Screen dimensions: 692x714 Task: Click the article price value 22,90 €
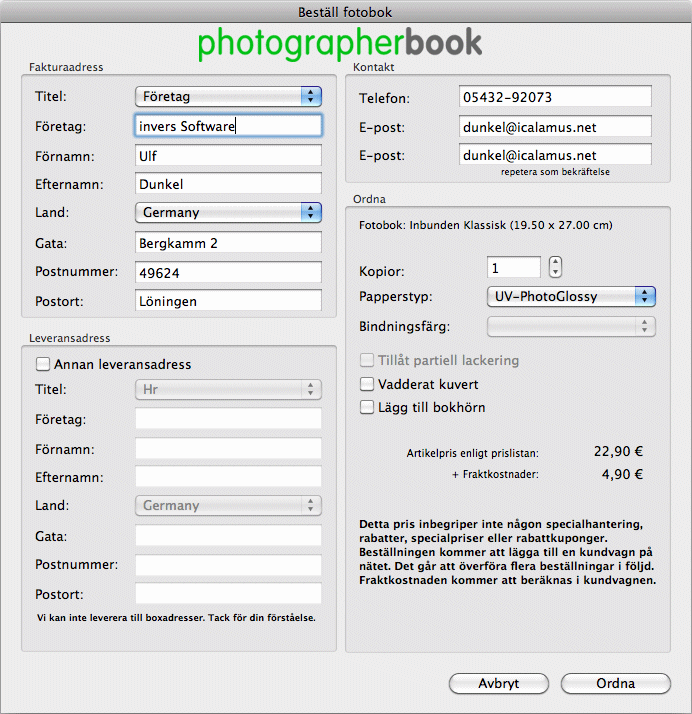(618, 451)
